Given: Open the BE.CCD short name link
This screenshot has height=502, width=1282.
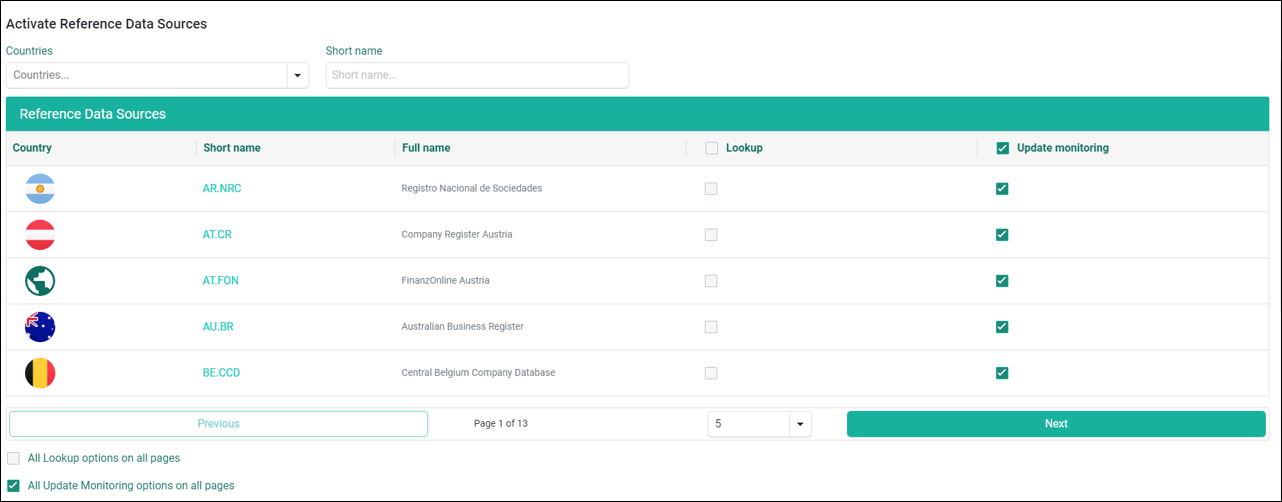Looking at the screenshot, I should tap(222, 373).
